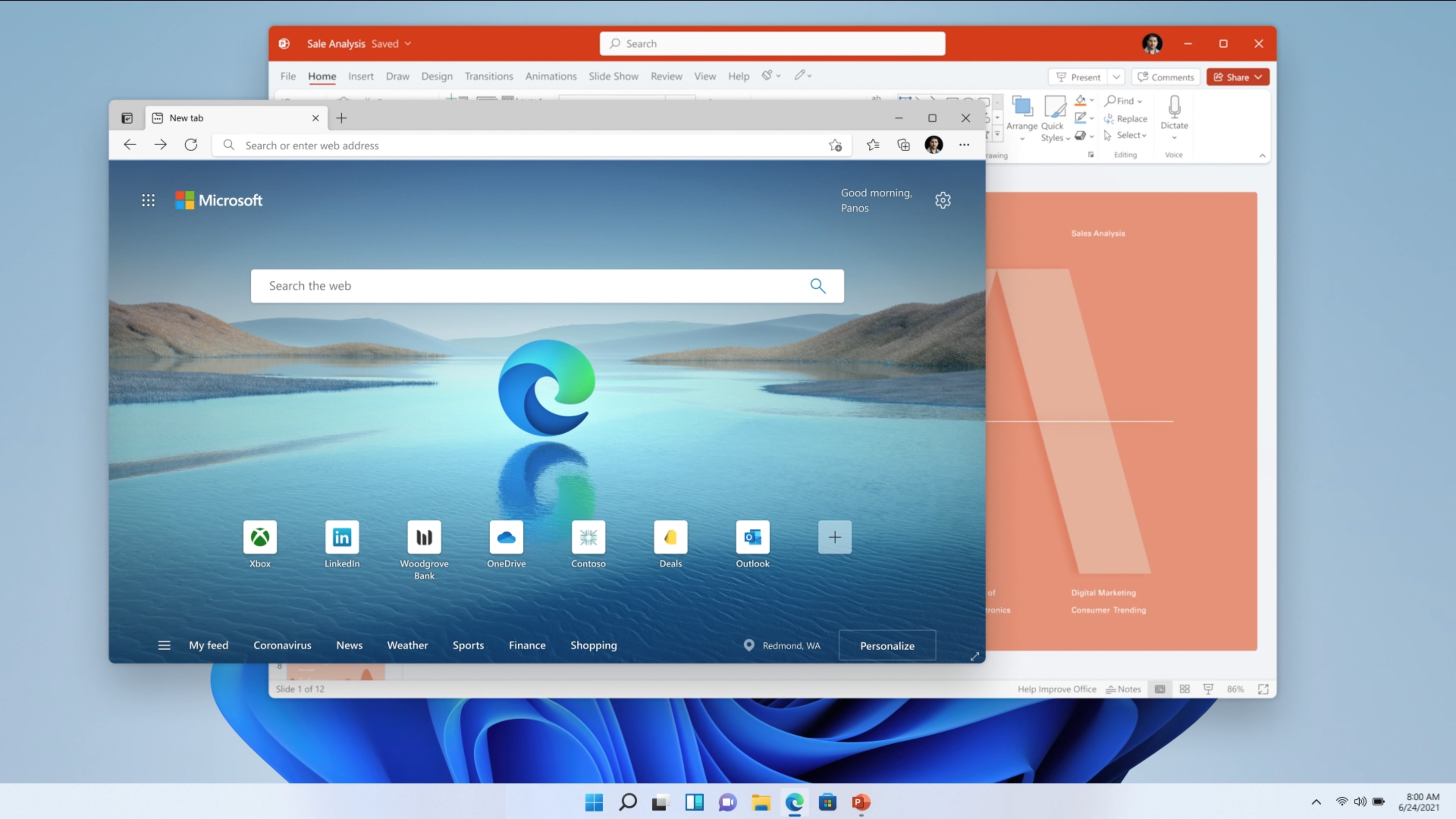Image resolution: width=1456 pixels, height=819 pixels.
Task: Open the Microsoft apps grid launcher
Action: tap(148, 200)
